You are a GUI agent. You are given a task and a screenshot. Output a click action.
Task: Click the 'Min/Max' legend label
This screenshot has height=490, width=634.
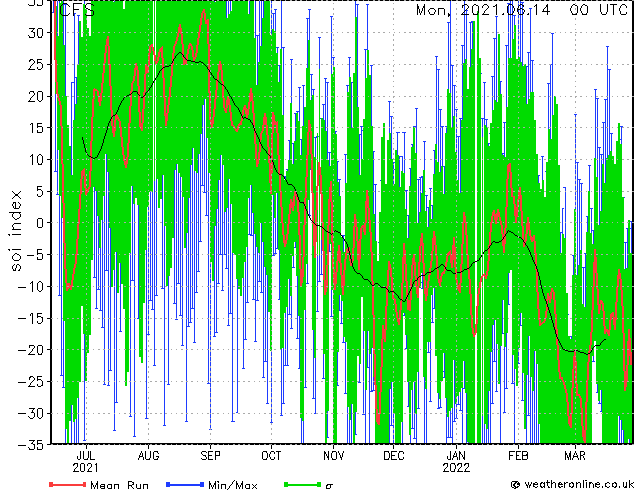pos(233,485)
